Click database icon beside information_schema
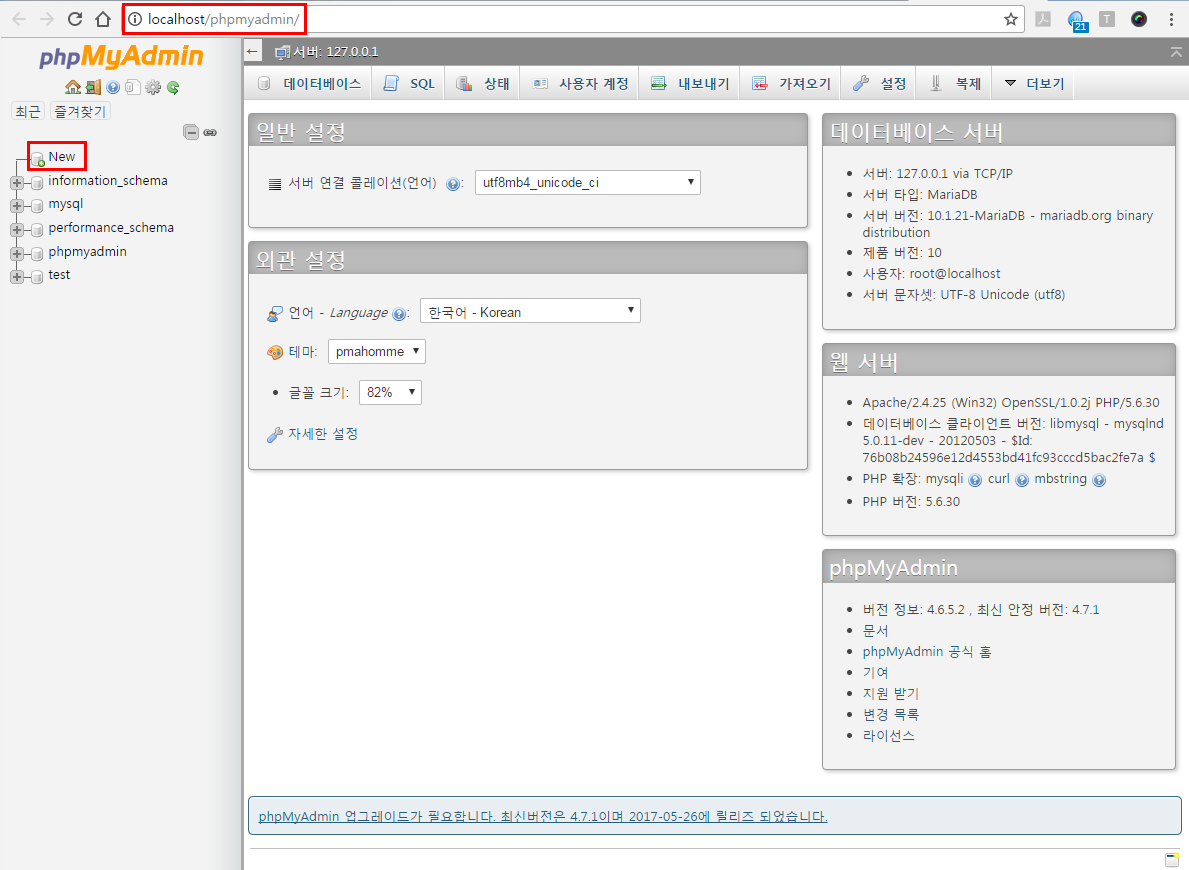 coord(36,183)
